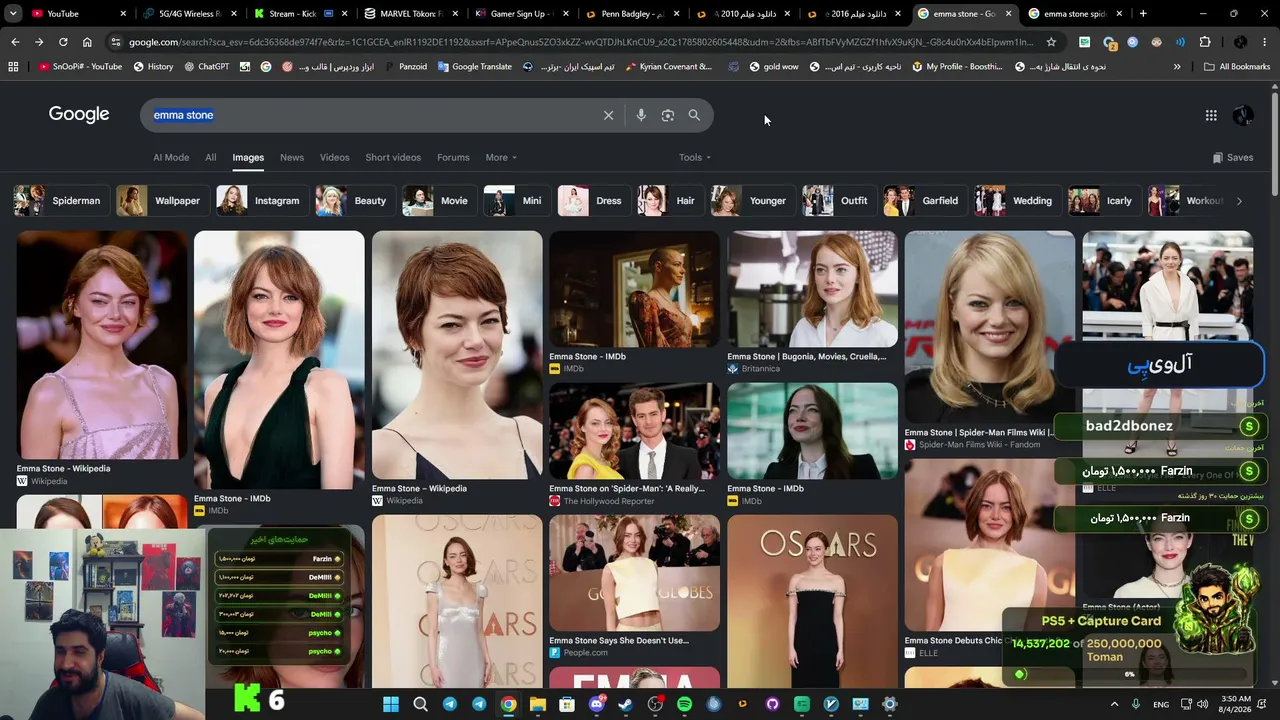The height and width of the screenshot is (720, 1280).
Task: Start a voice search with the microphone
Action: tap(641, 115)
